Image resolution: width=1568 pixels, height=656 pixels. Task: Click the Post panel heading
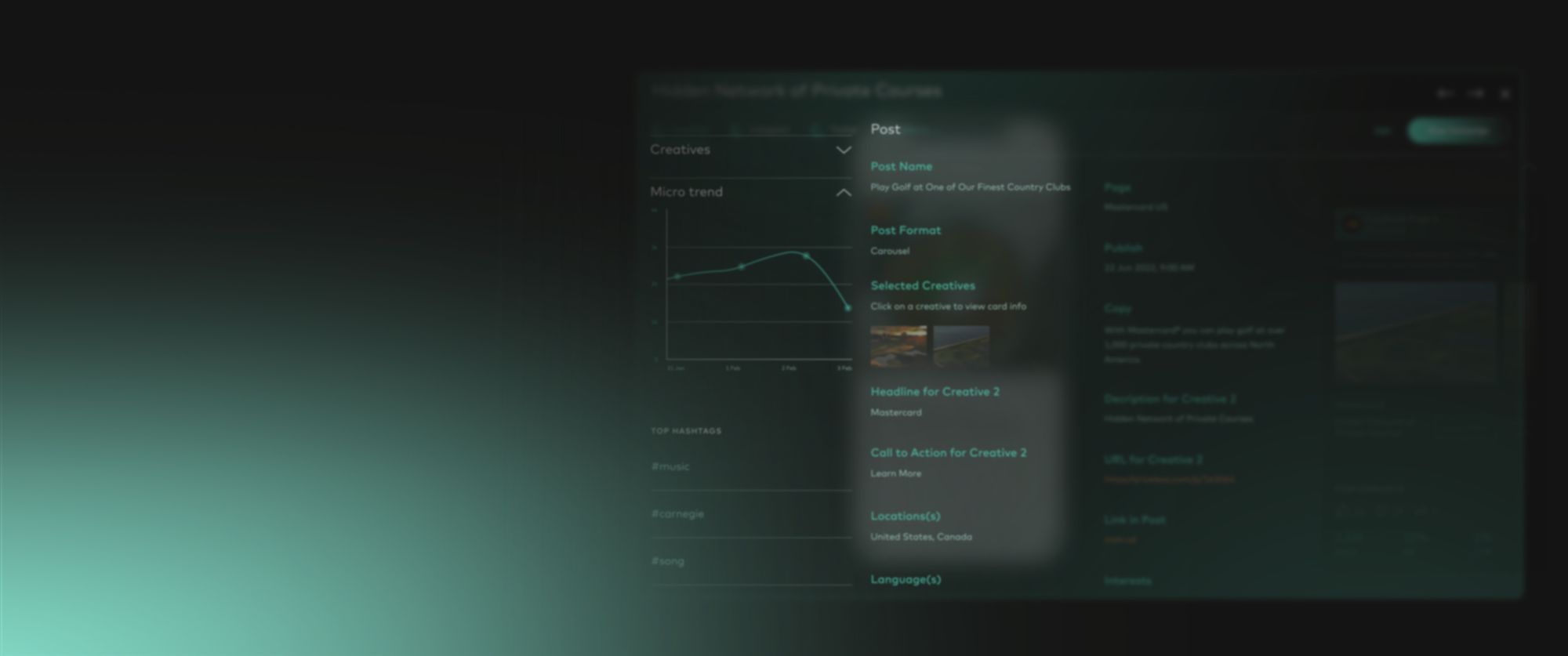click(885, 129)
